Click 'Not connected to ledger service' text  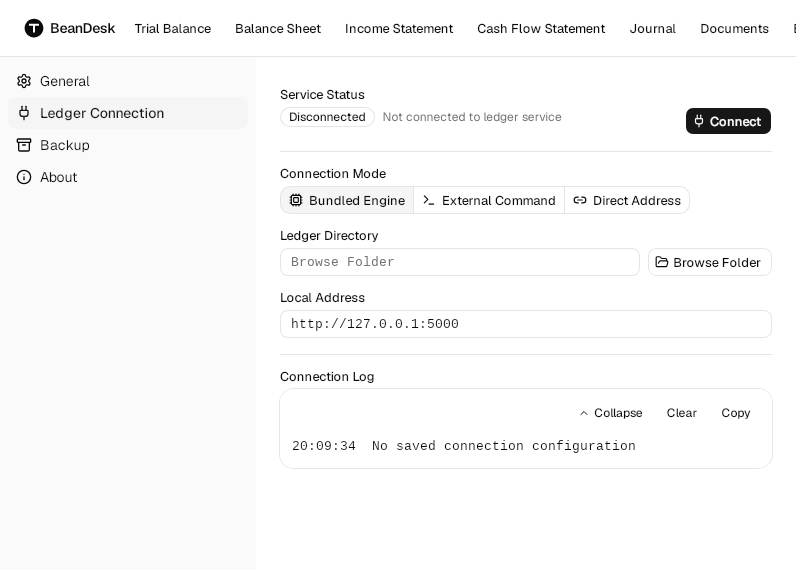coord(472,117)
